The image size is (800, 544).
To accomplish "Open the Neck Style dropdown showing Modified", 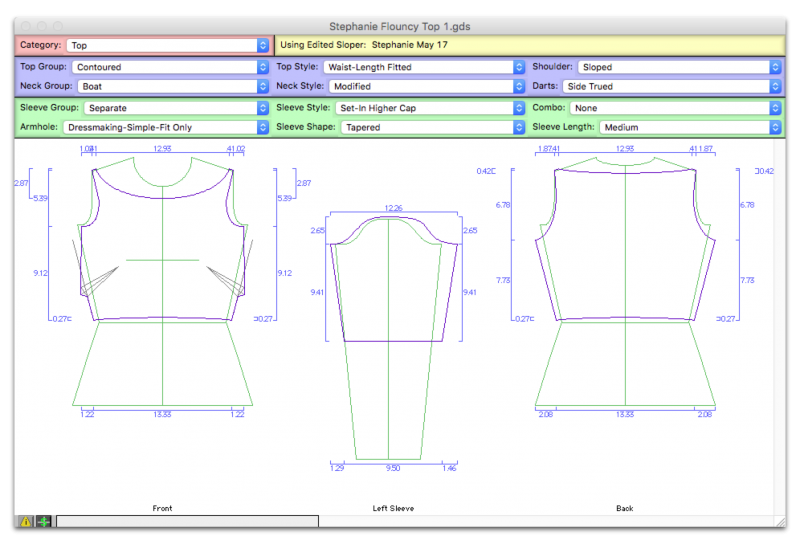I will click(x=427, y=86).
